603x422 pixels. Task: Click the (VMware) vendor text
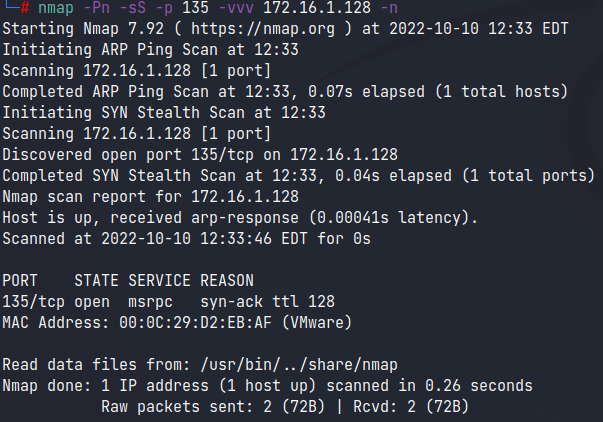(317, 323)
